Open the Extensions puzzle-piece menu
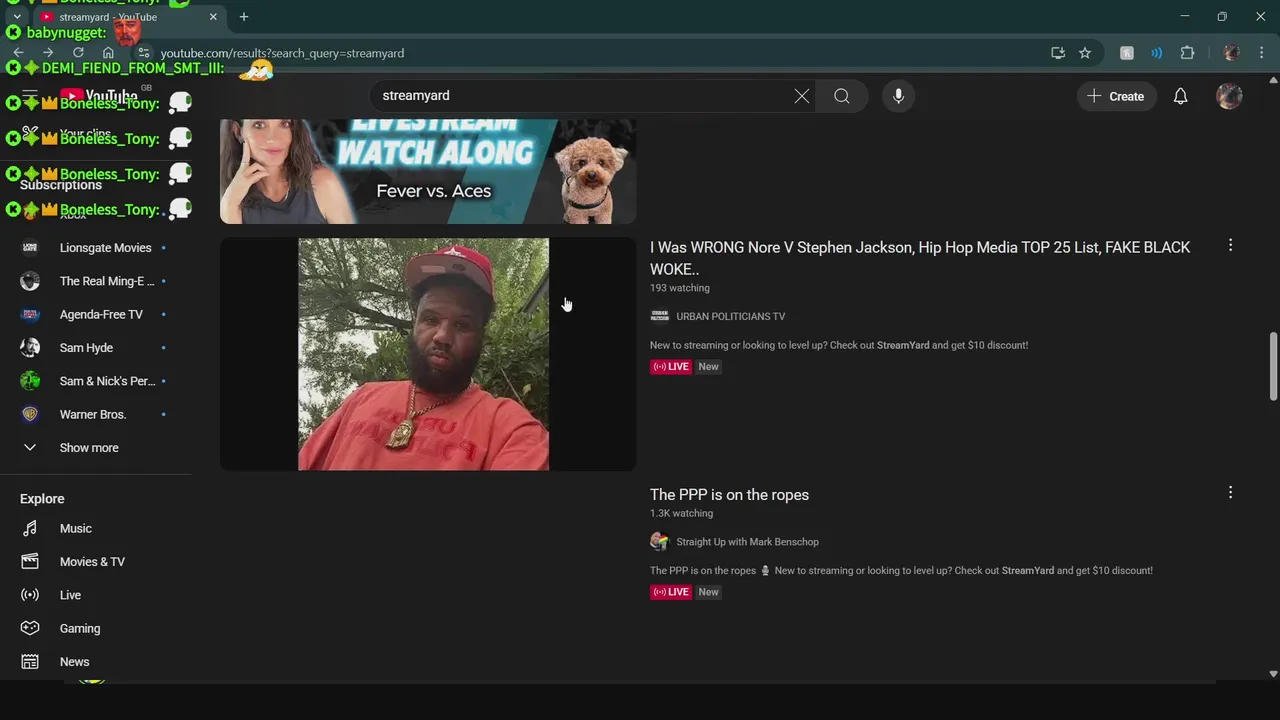The image size is (1280, 720). point(1188,53)
